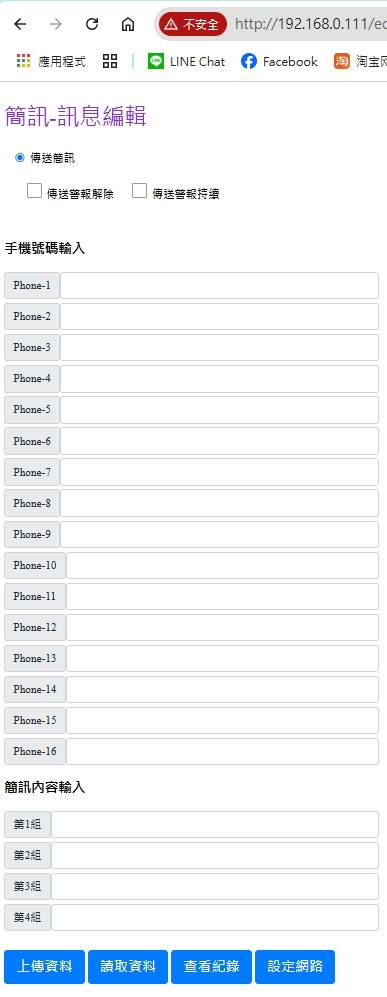The width and height of the screenshot is (387, 997).
Task: Open the browser home page icon
Action: point(128,25)
